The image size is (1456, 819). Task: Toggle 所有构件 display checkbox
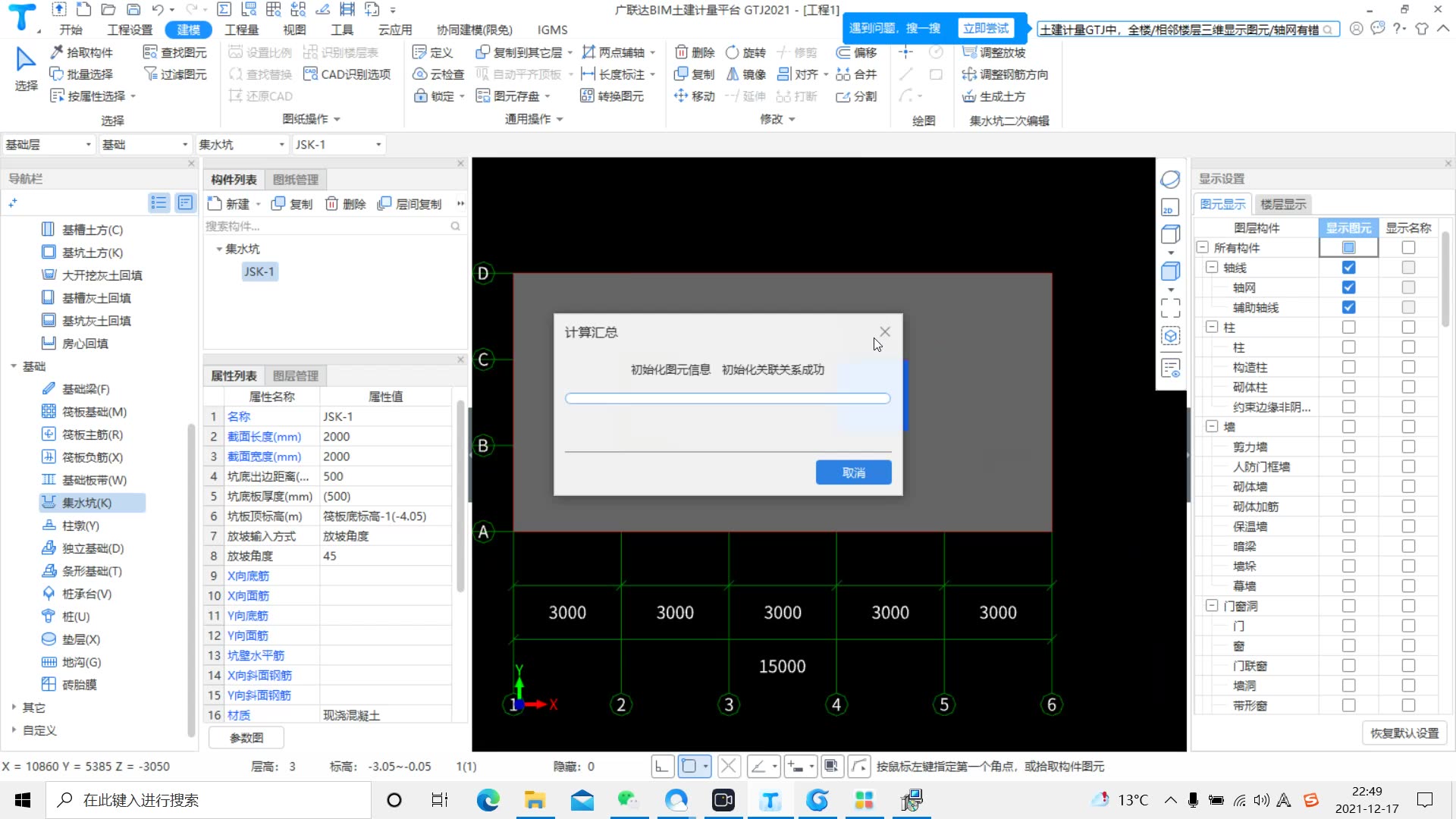(1348, 247)
